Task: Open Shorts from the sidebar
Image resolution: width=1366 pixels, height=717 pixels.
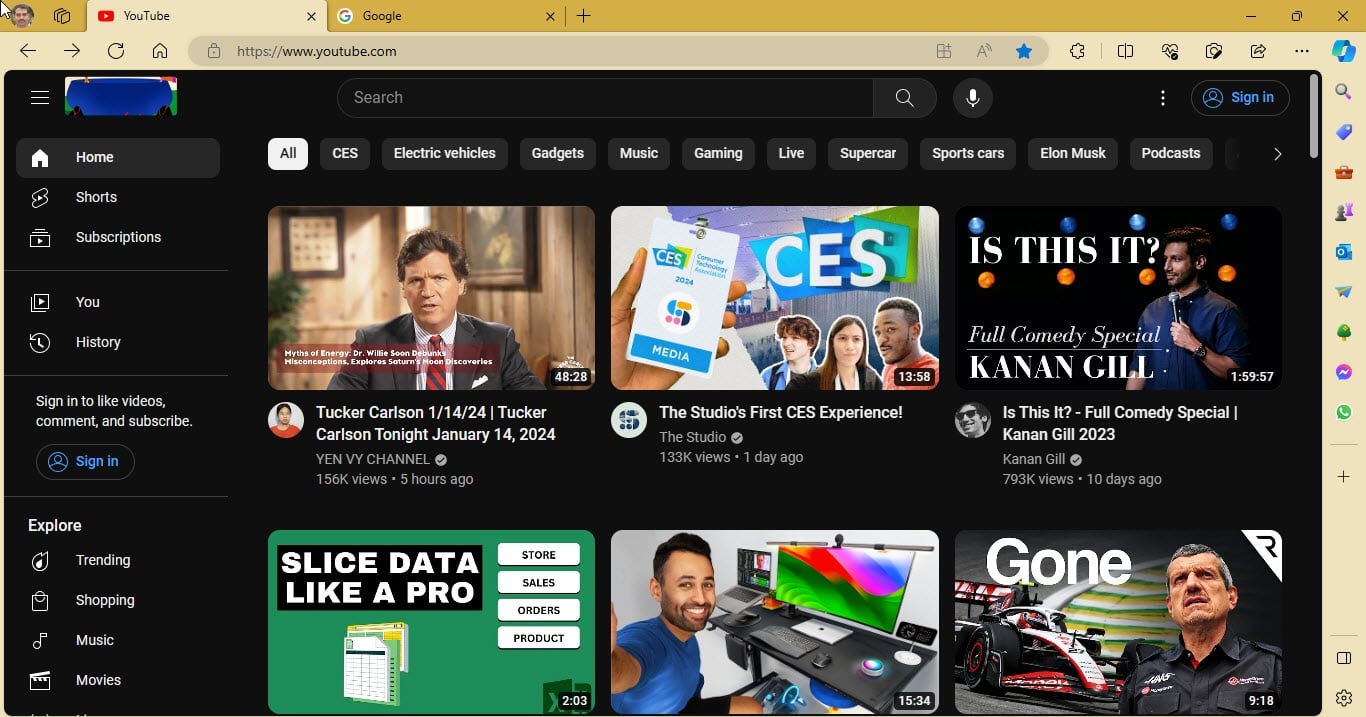Action: click(118, 198)
